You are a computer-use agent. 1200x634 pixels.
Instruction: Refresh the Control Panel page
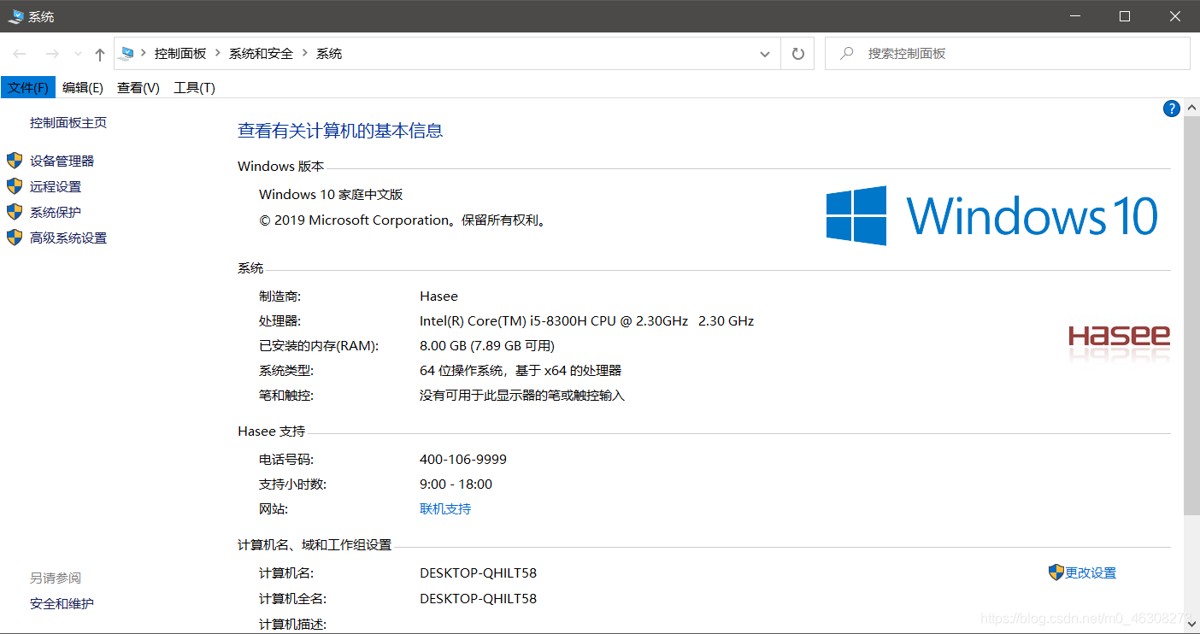(x=797, y=54)
